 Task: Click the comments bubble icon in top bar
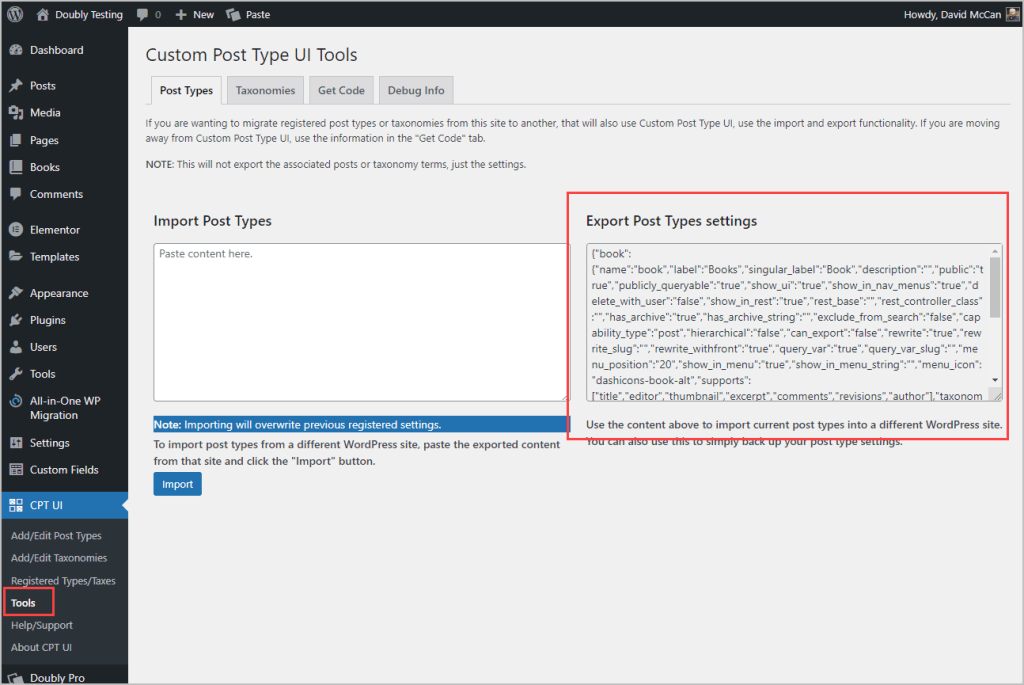[143, 14]
